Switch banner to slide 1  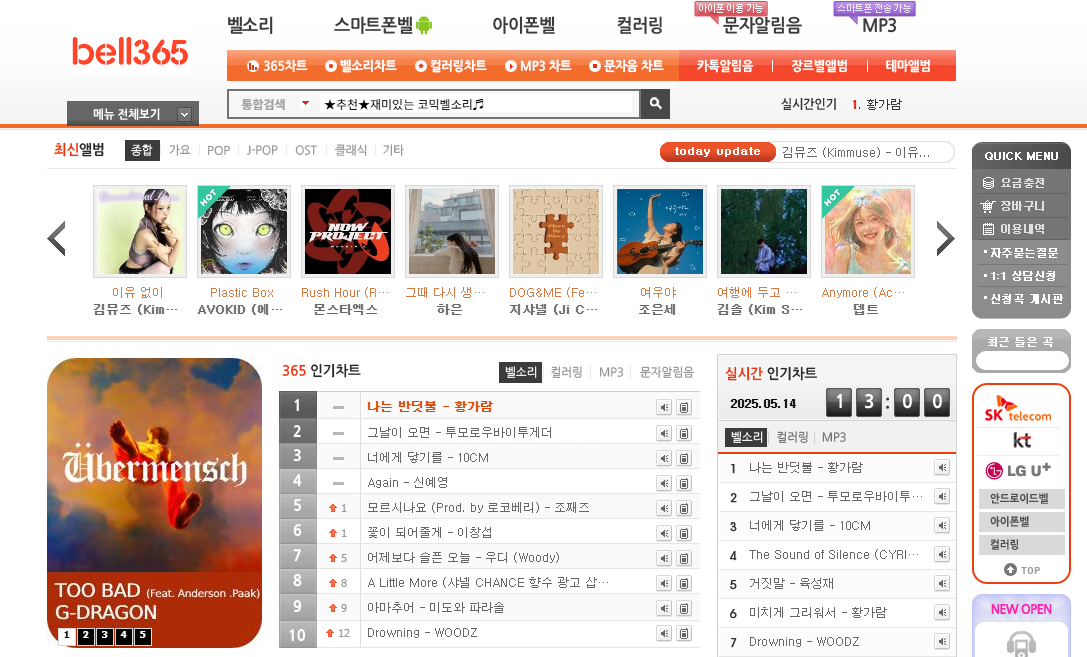(x=67, y=635)
